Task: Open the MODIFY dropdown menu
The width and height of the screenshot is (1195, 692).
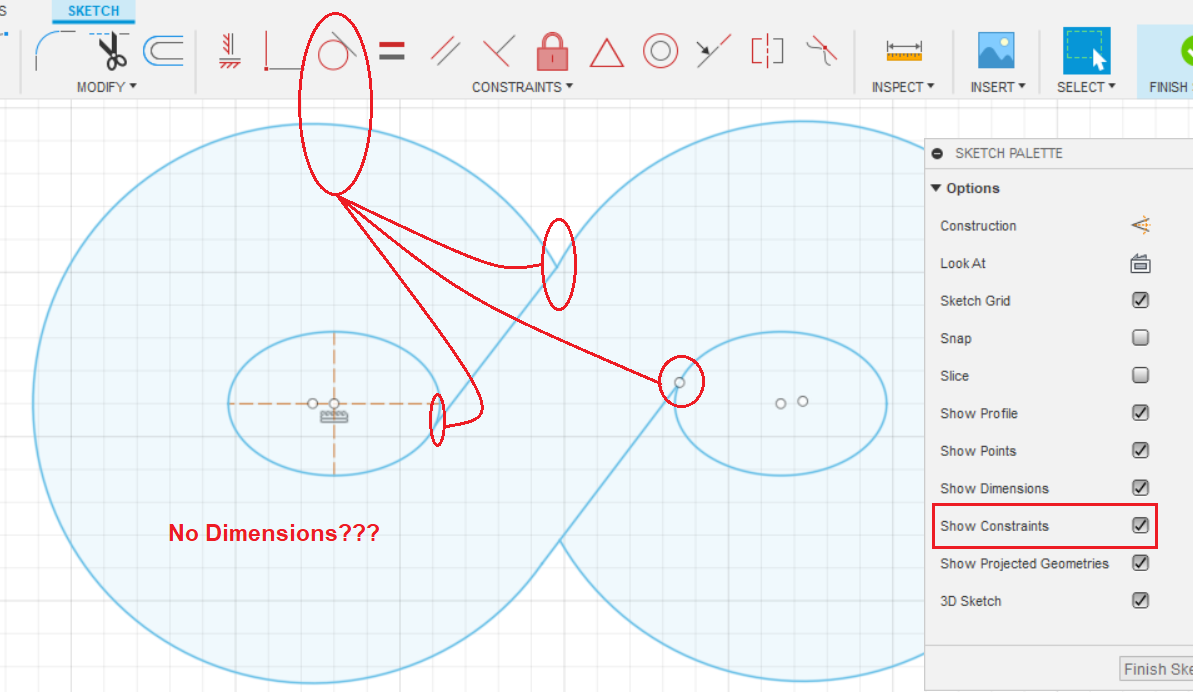Action: coord(107,87)
